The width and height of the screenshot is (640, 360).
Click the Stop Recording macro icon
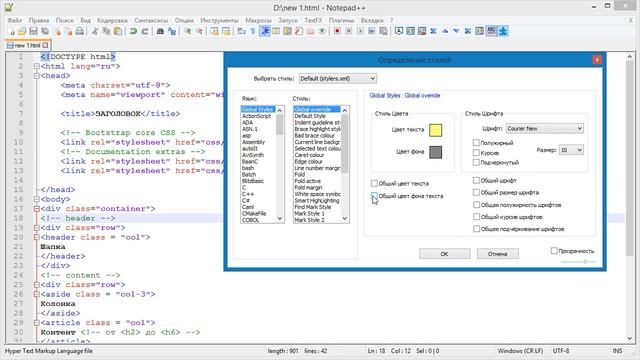(349, 31)
